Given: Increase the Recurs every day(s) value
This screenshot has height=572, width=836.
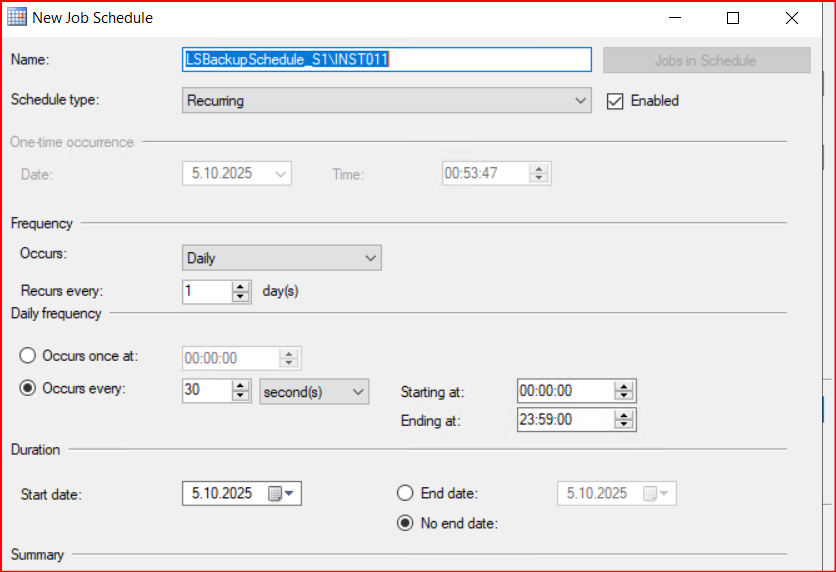Looking at the screenshot, I should coord(240,286).
